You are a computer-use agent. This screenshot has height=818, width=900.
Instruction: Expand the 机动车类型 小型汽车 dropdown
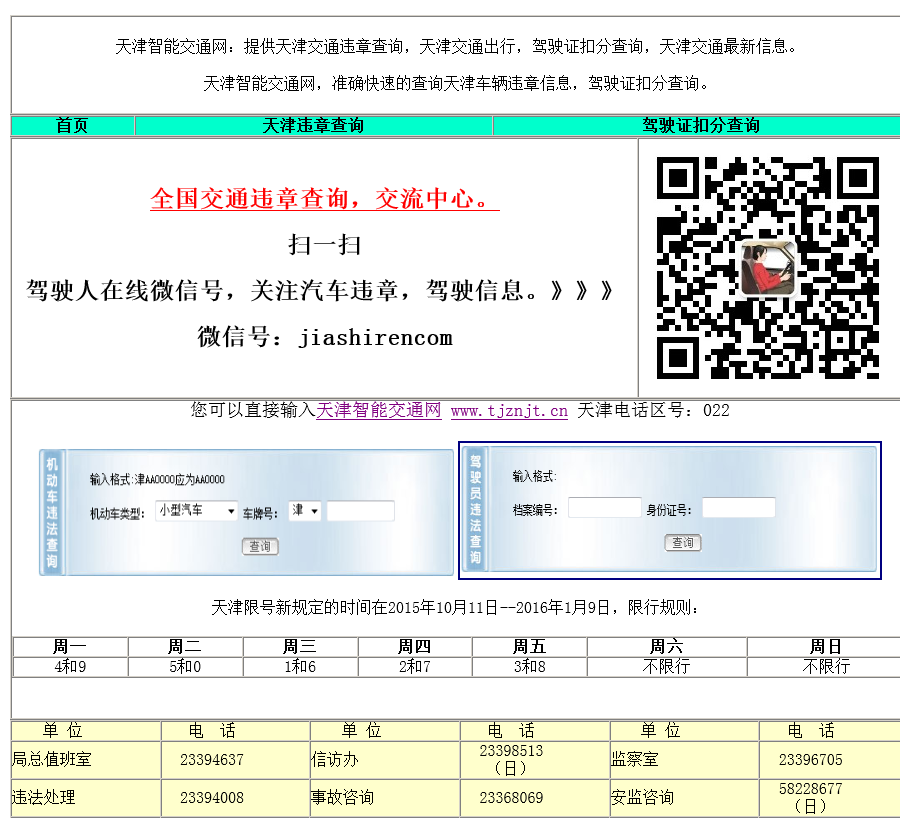coord(196,511)
